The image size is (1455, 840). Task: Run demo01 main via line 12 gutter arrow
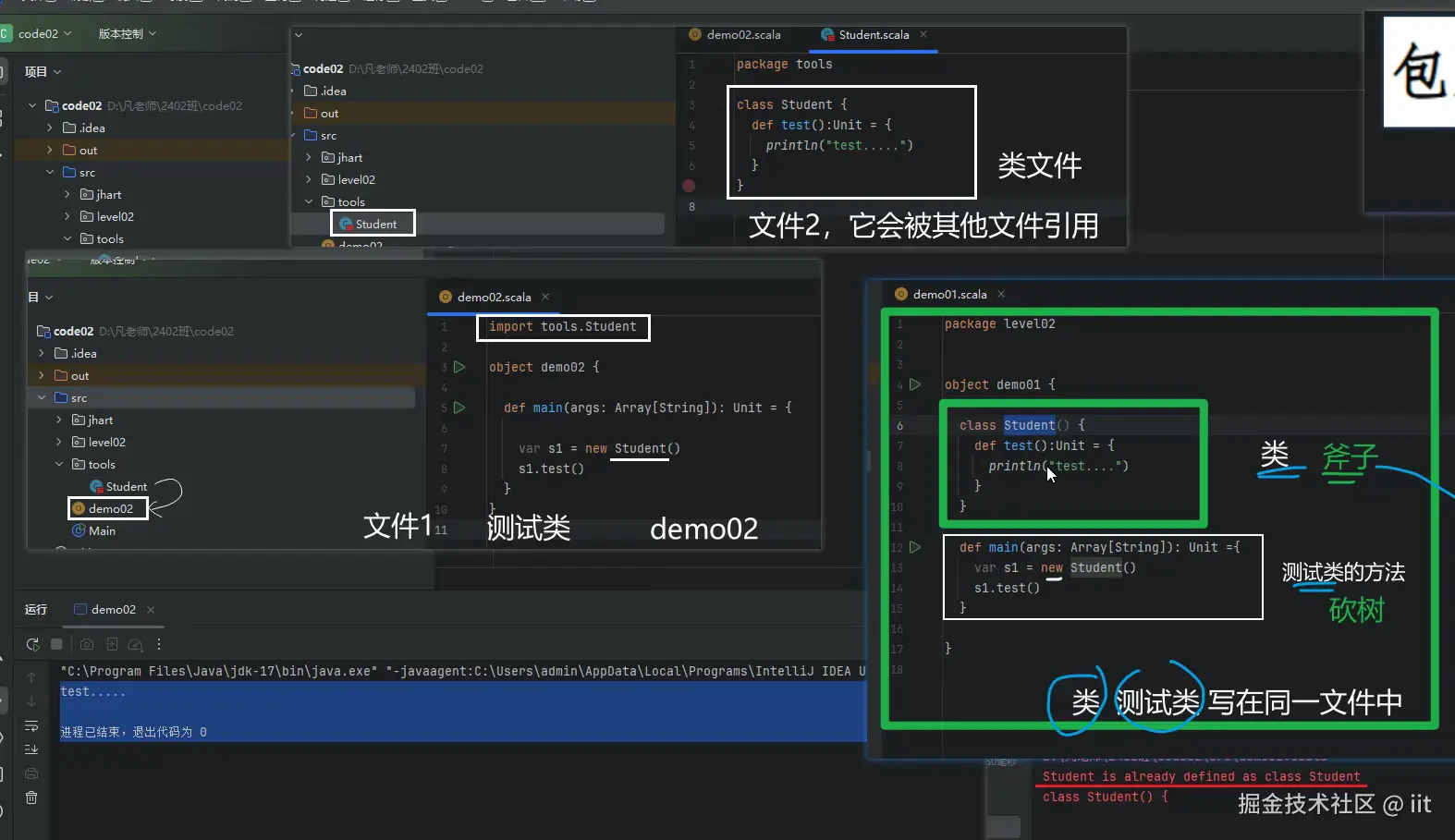tap(915, 547)
